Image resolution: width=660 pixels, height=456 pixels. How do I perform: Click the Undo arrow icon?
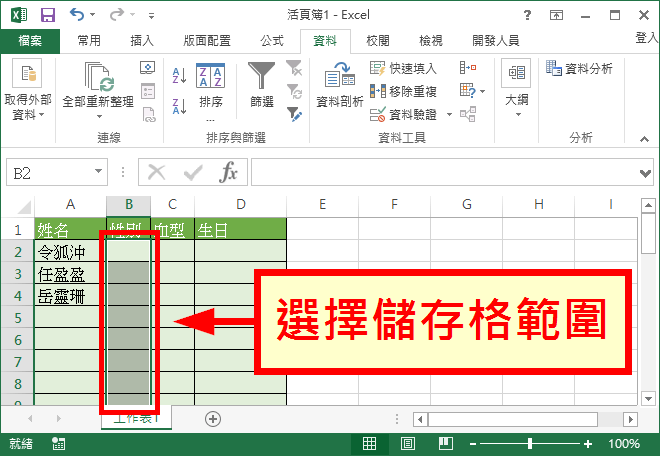point(77,15)
